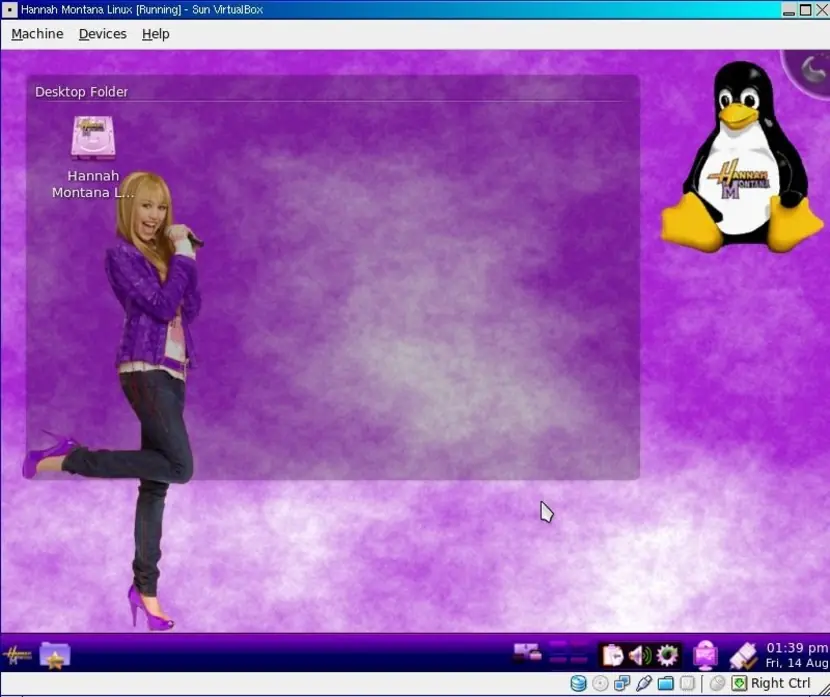Maximize the VirtualBox window

[x=805, y=10]
